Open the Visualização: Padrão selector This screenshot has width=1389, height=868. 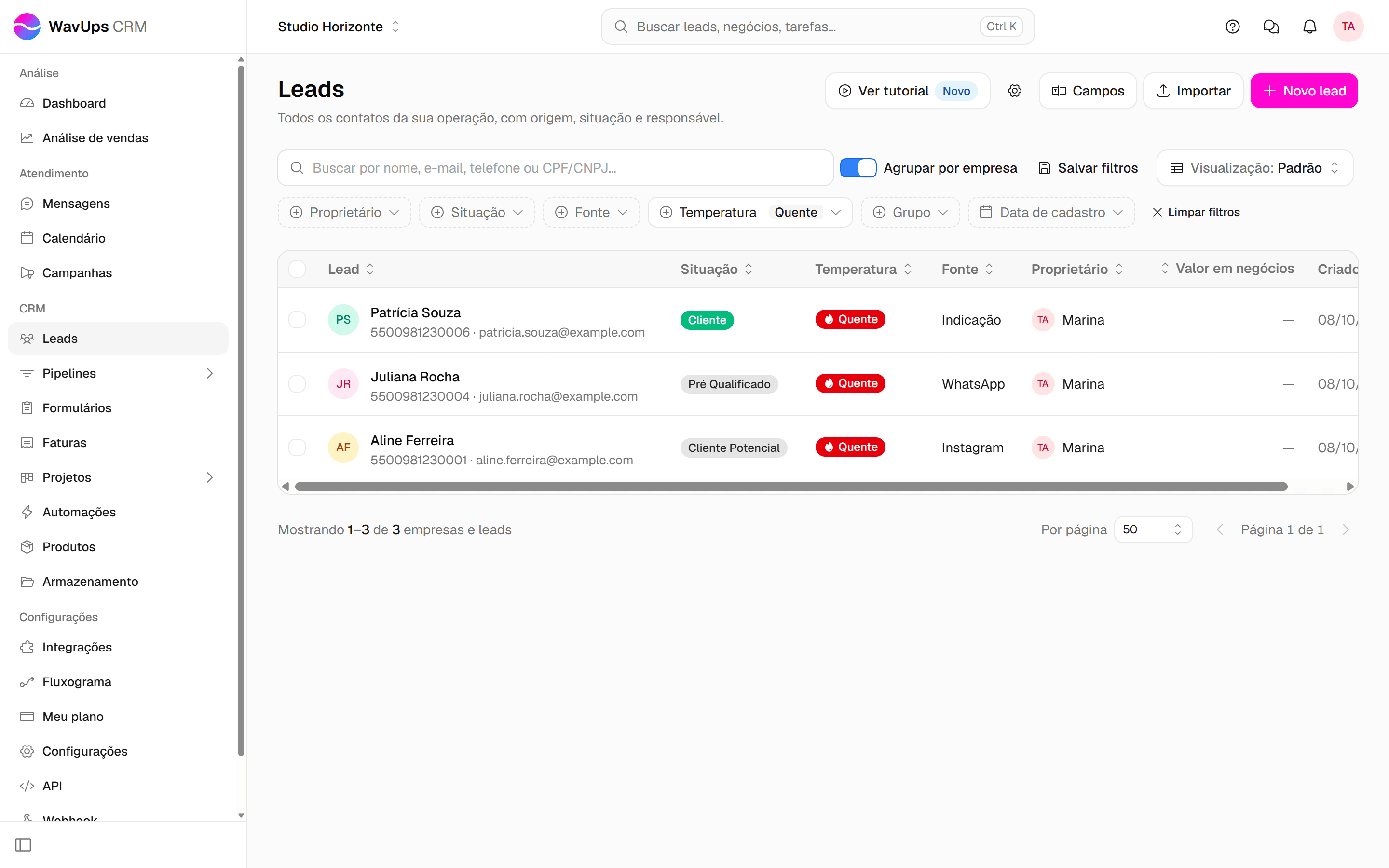click(x=1255, y=168)
